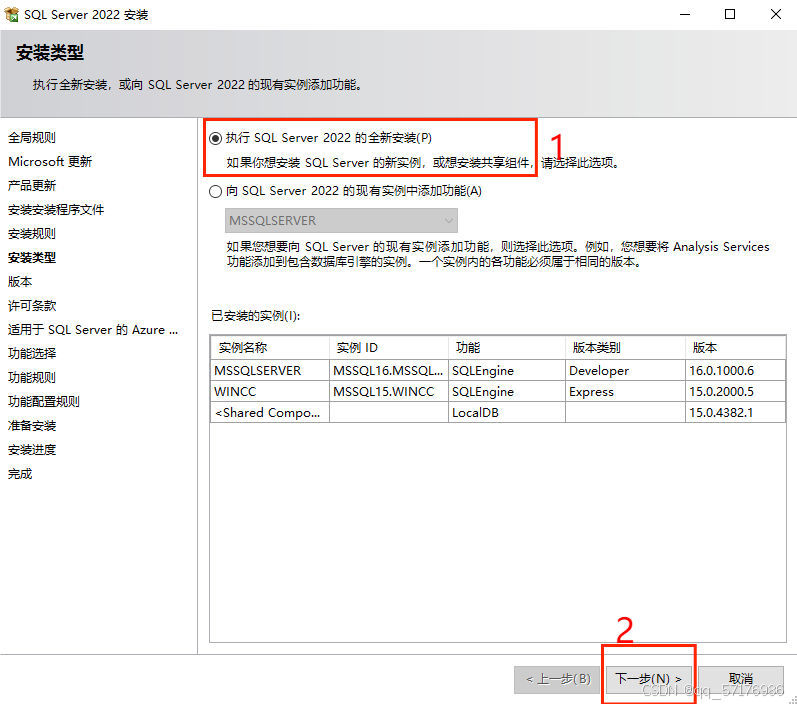797x704 pixels.
Task: Click the LocalDB feature cell
Action: tap(507, 412)
